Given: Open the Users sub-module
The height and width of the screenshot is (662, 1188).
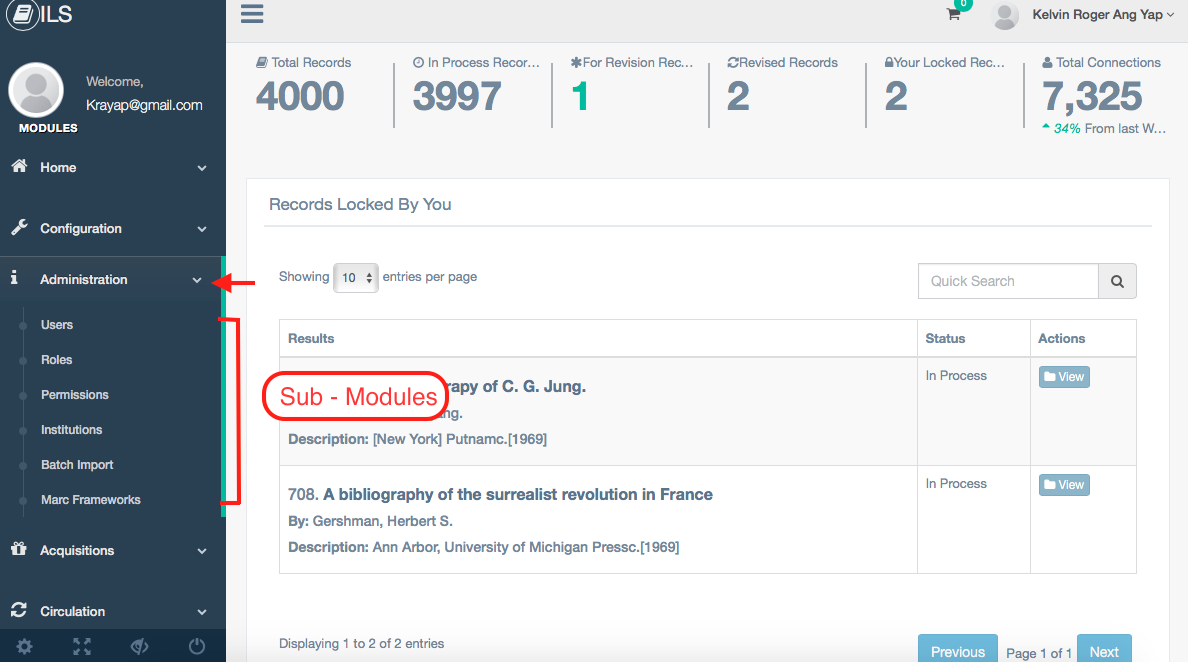Looking at the screenshot, I should click(x=57, y=325).
